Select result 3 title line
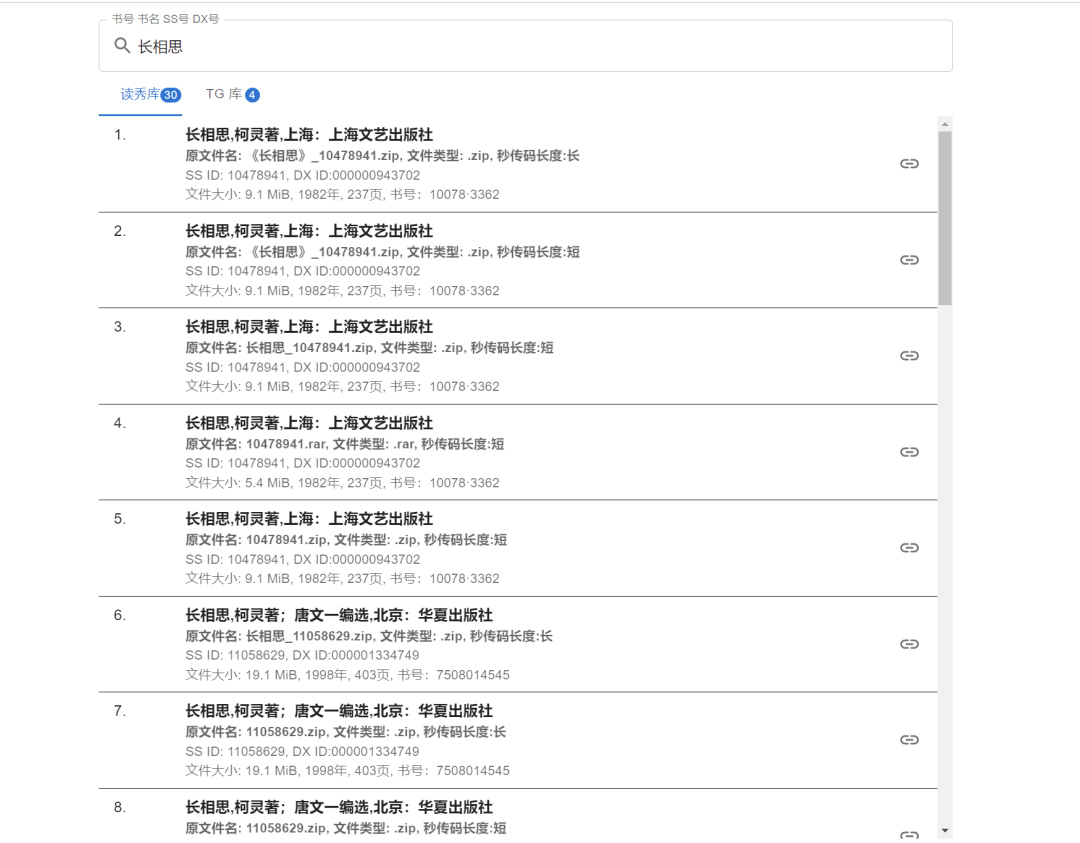Image resolution: width=1080 pixels, height=843 pixels. (309, 326)
